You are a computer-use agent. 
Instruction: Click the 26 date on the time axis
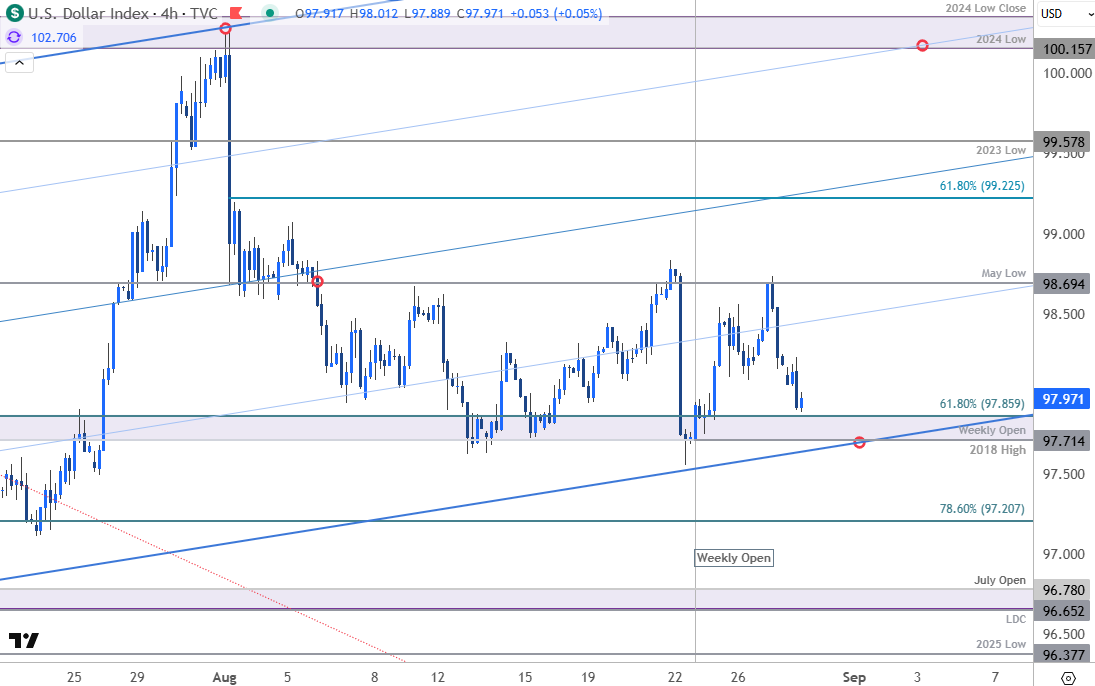[x=738, y=677]
